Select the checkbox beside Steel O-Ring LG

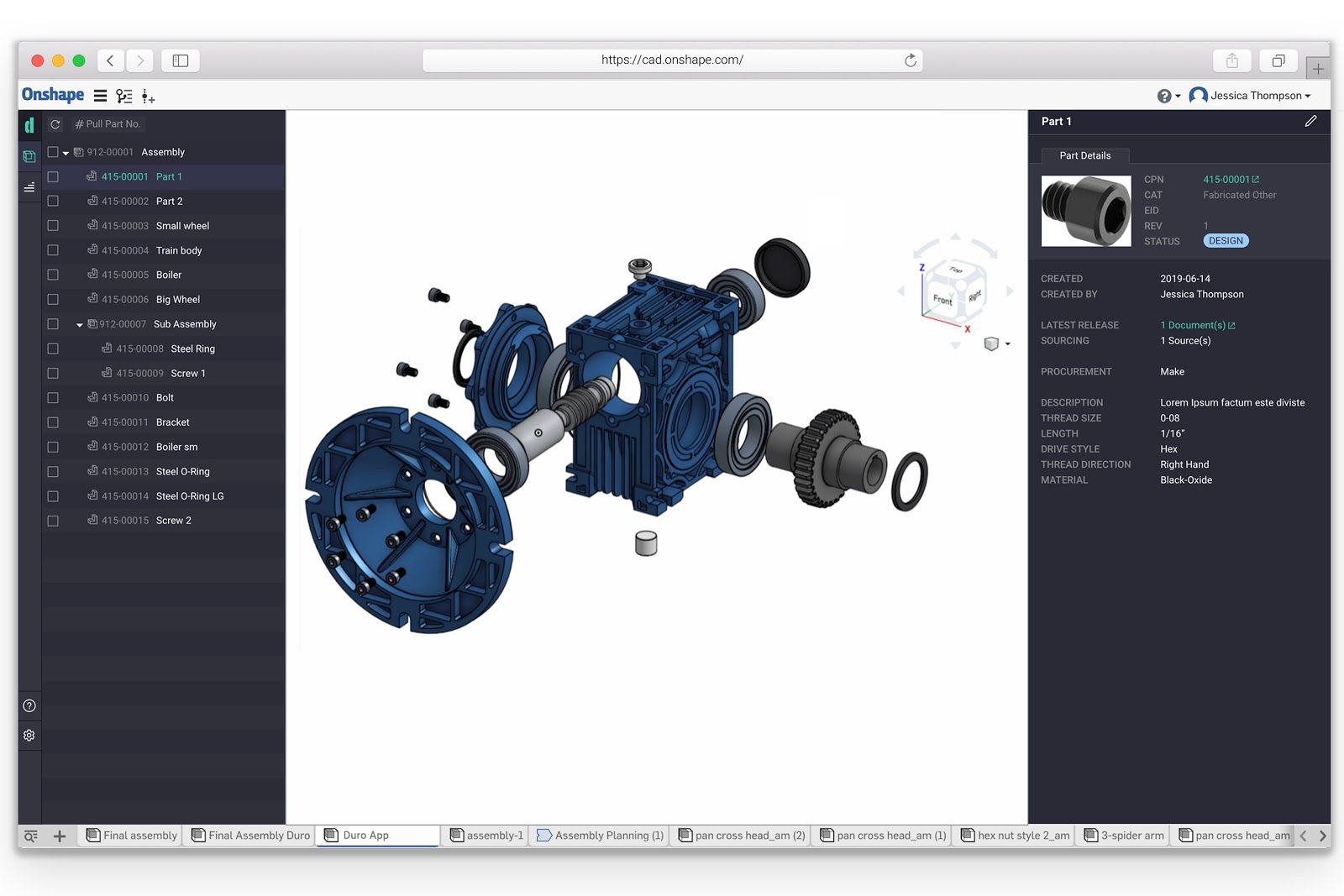[53, 496]
